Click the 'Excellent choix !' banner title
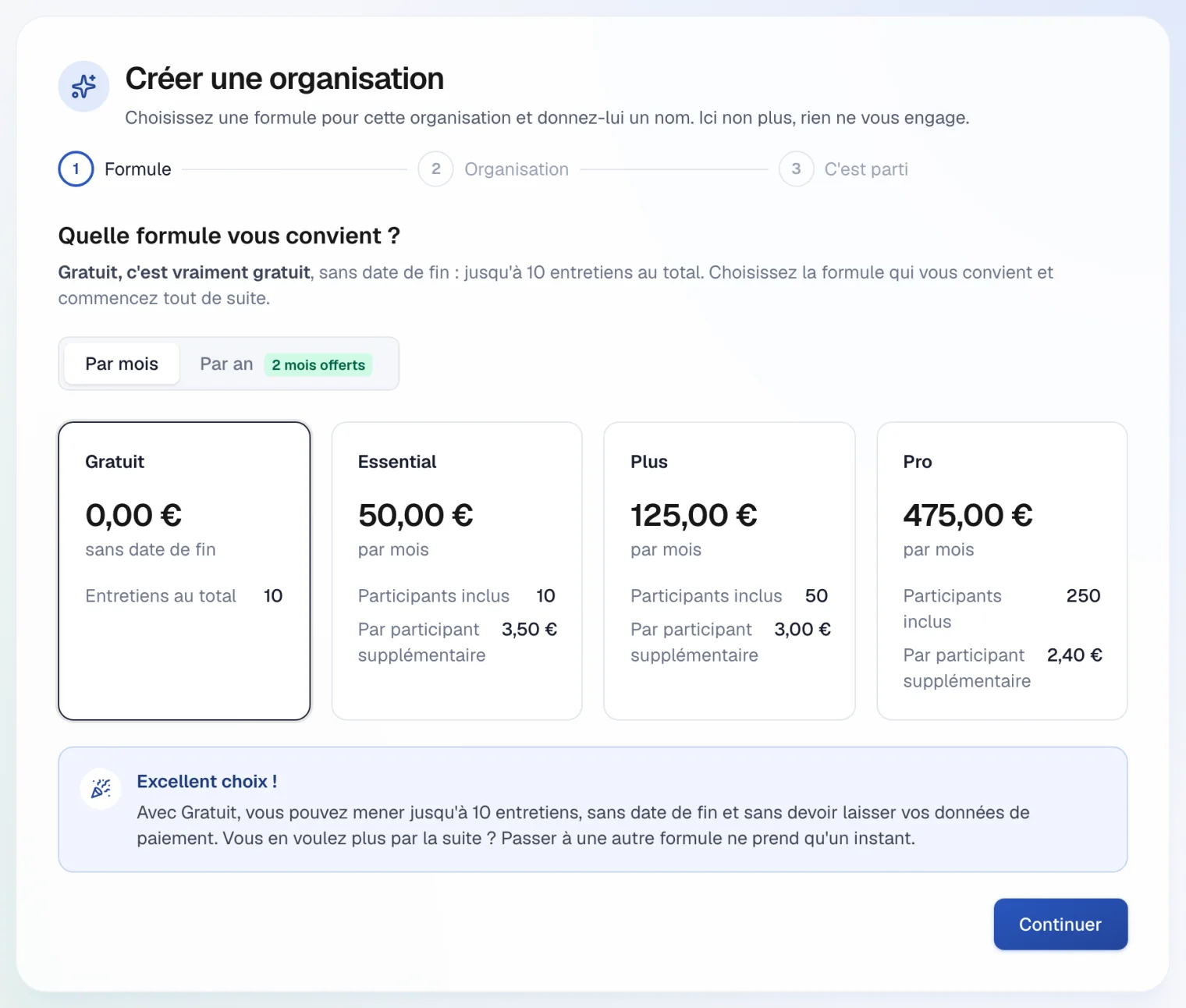Screen dimensions: 1186x1008 tap(207, 782)
